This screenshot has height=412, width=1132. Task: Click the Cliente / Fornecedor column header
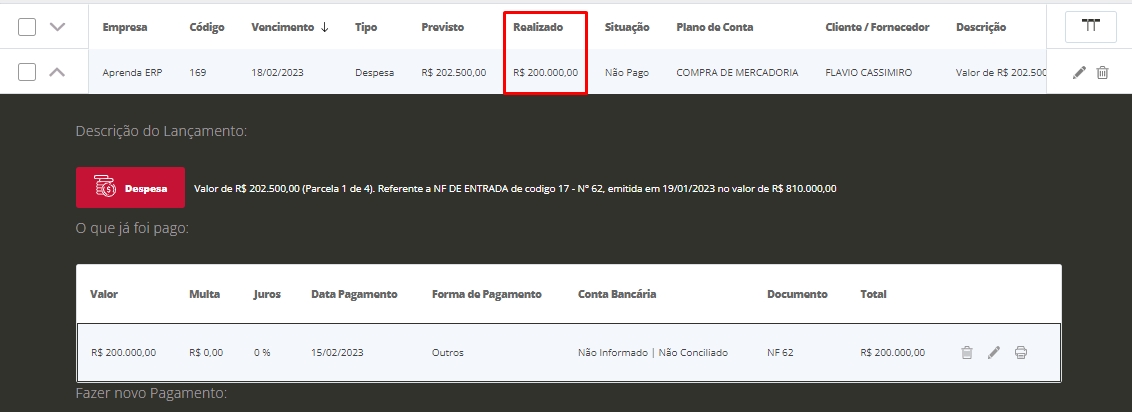click(877, 27)
